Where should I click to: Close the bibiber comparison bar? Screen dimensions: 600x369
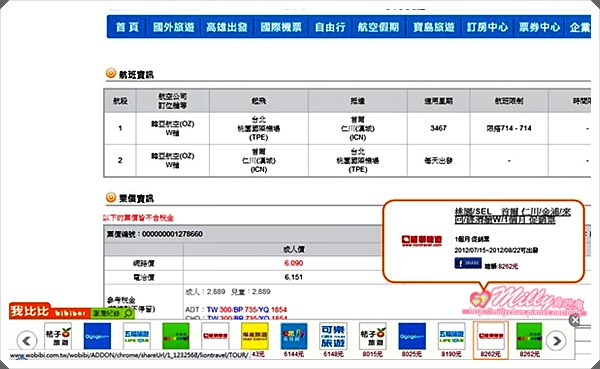(x=575, y=320)
